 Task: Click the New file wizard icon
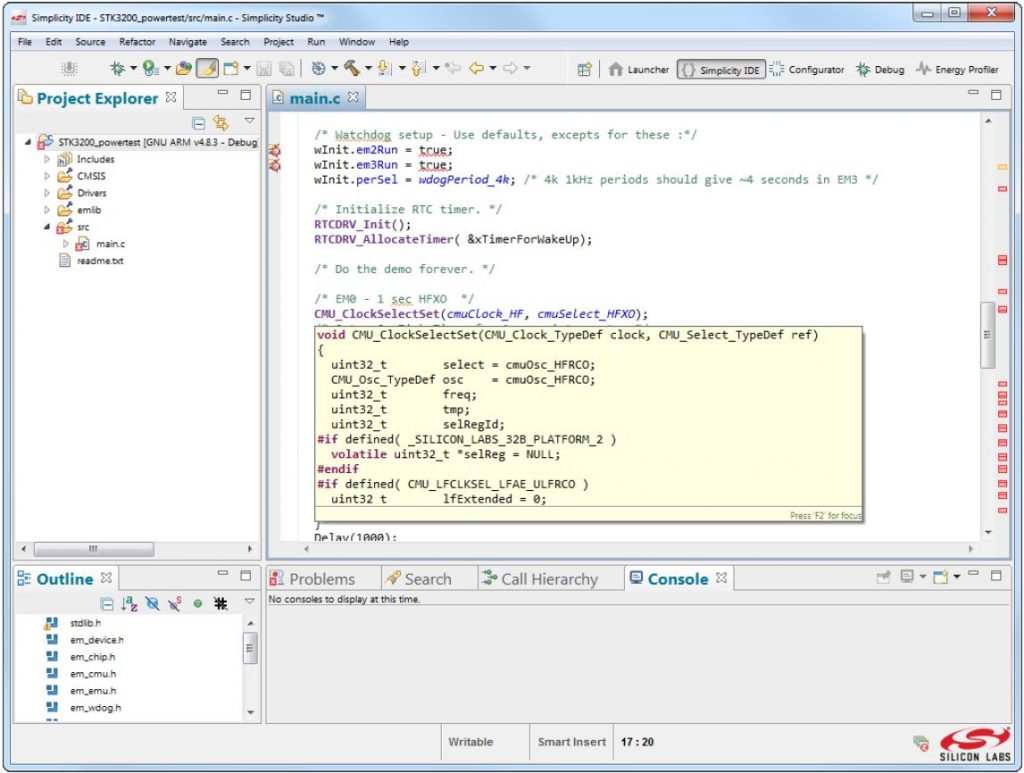pos(231,68)
